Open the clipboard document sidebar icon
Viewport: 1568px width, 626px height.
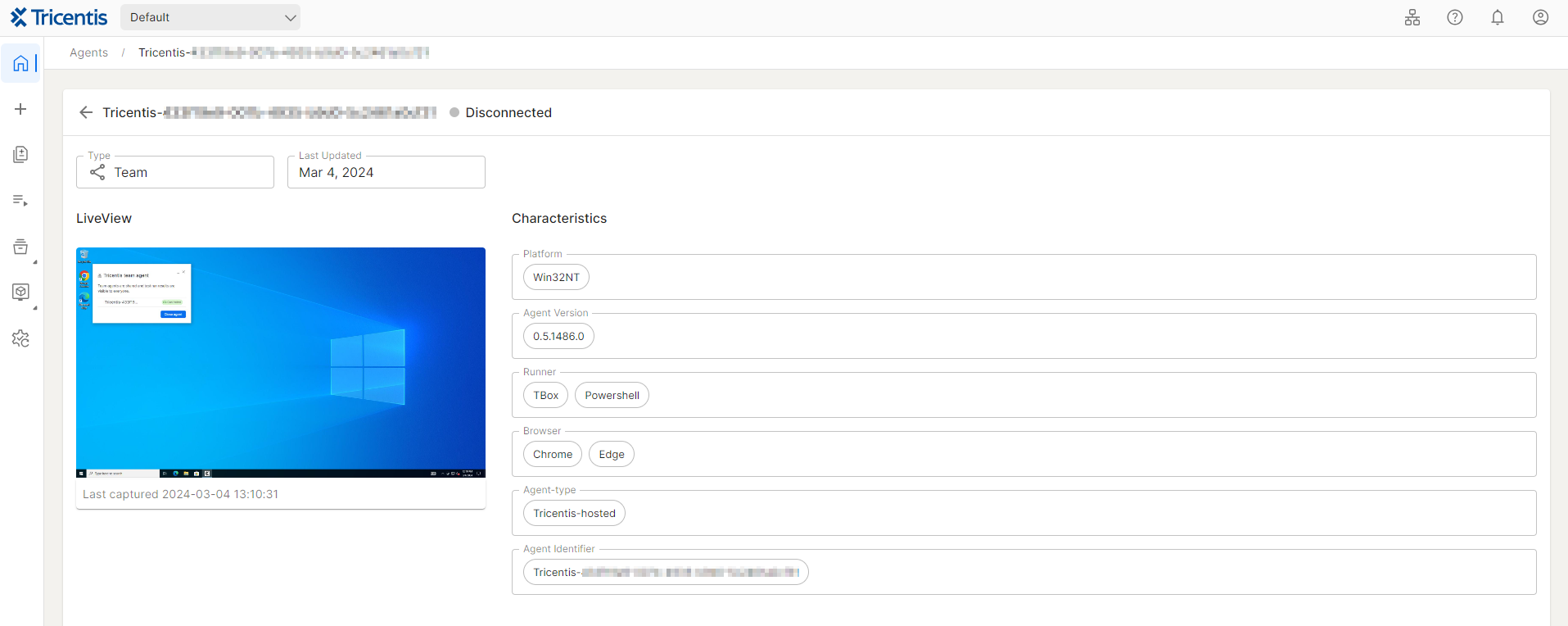20,155
